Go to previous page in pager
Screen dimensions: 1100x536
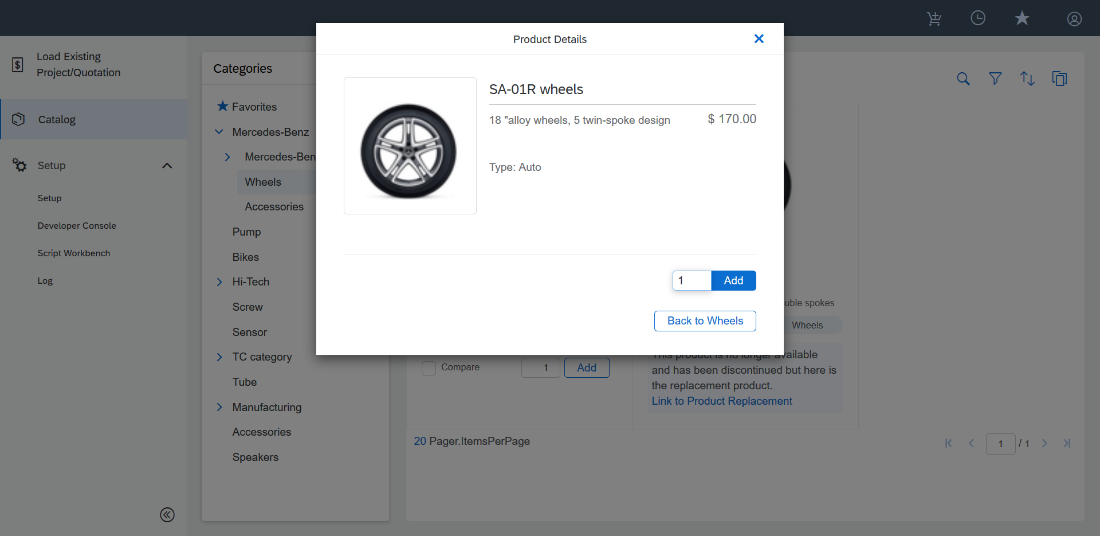coord(972,443)
